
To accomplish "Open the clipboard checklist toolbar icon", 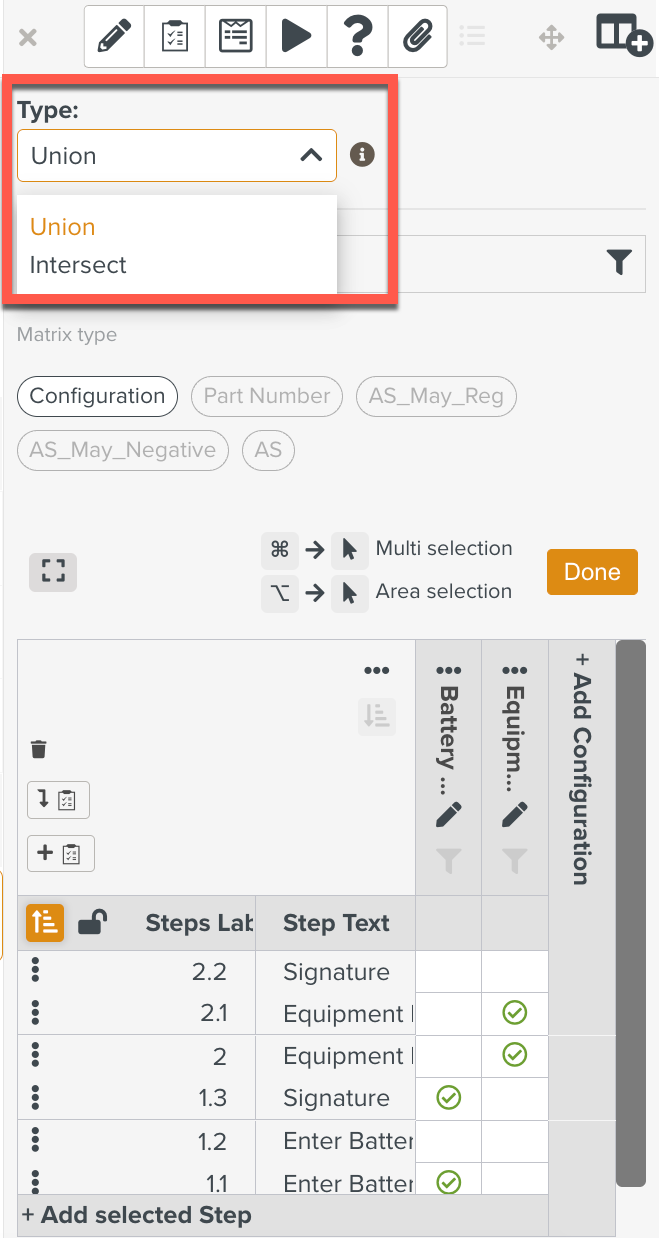I will coord(175,37).
